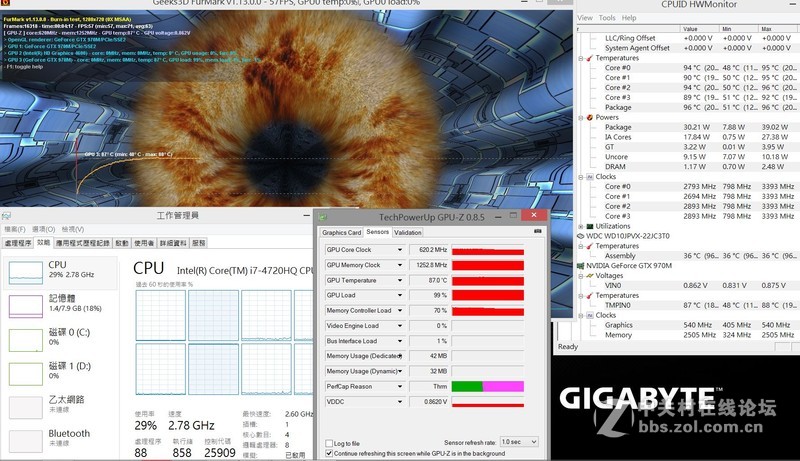
Task: Switch to the 處理程序 tab in Task Manager
Action: (18, 243)
